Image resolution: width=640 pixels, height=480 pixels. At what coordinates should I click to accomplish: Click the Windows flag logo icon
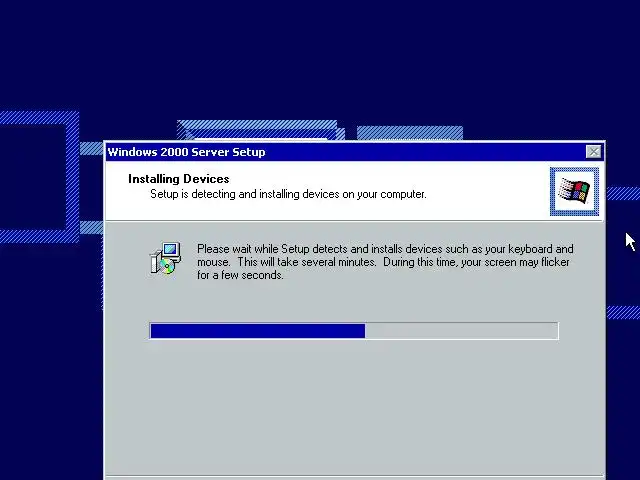574,191
